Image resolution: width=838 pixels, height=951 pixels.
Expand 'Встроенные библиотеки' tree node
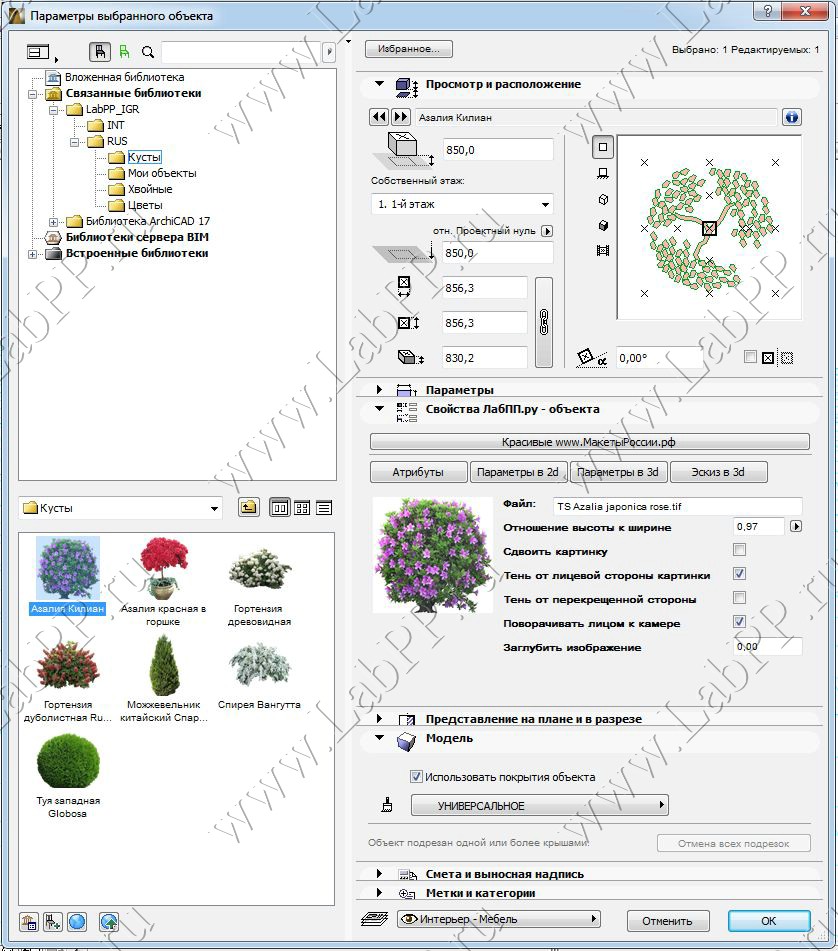tap(32, 254)
